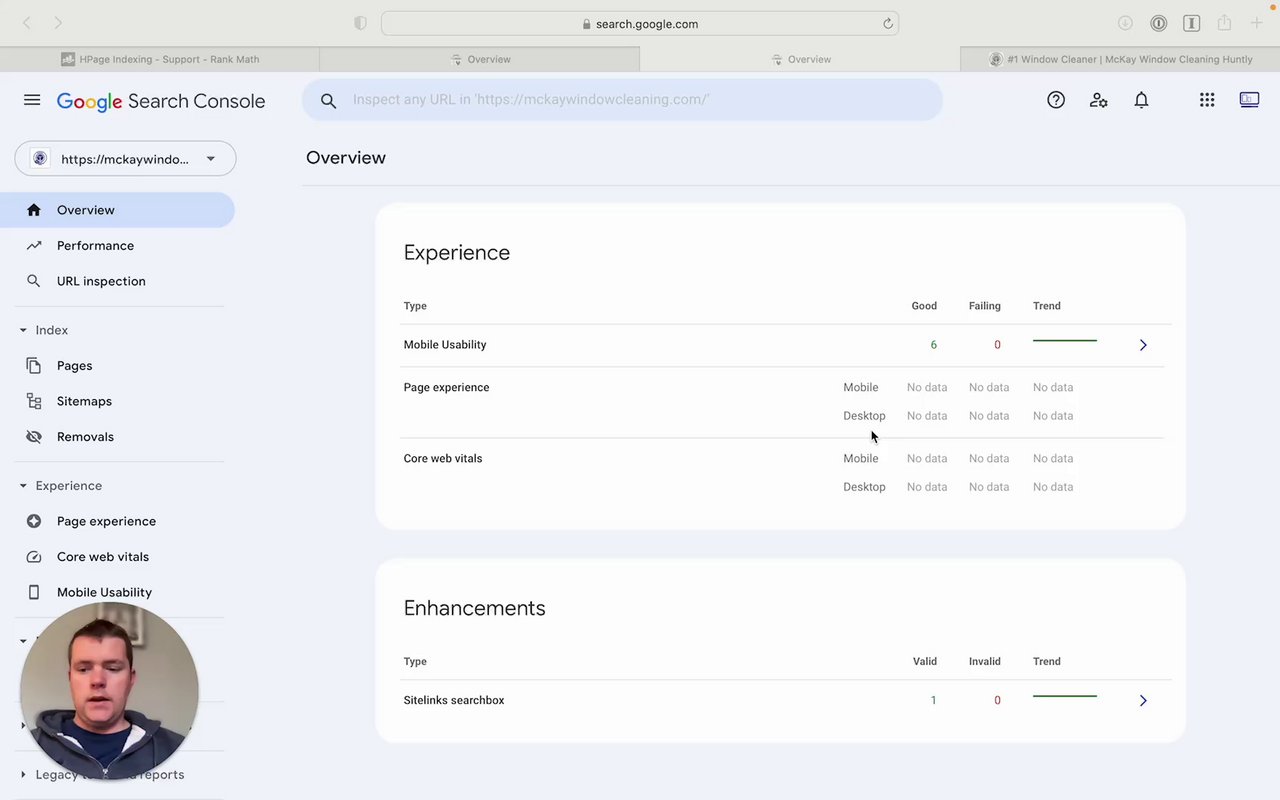This screenshot has height=800, width=1280.
Task: Click the Sitemaps icon in sidebar
Action: pyautogui.click(x=34, y=401)
